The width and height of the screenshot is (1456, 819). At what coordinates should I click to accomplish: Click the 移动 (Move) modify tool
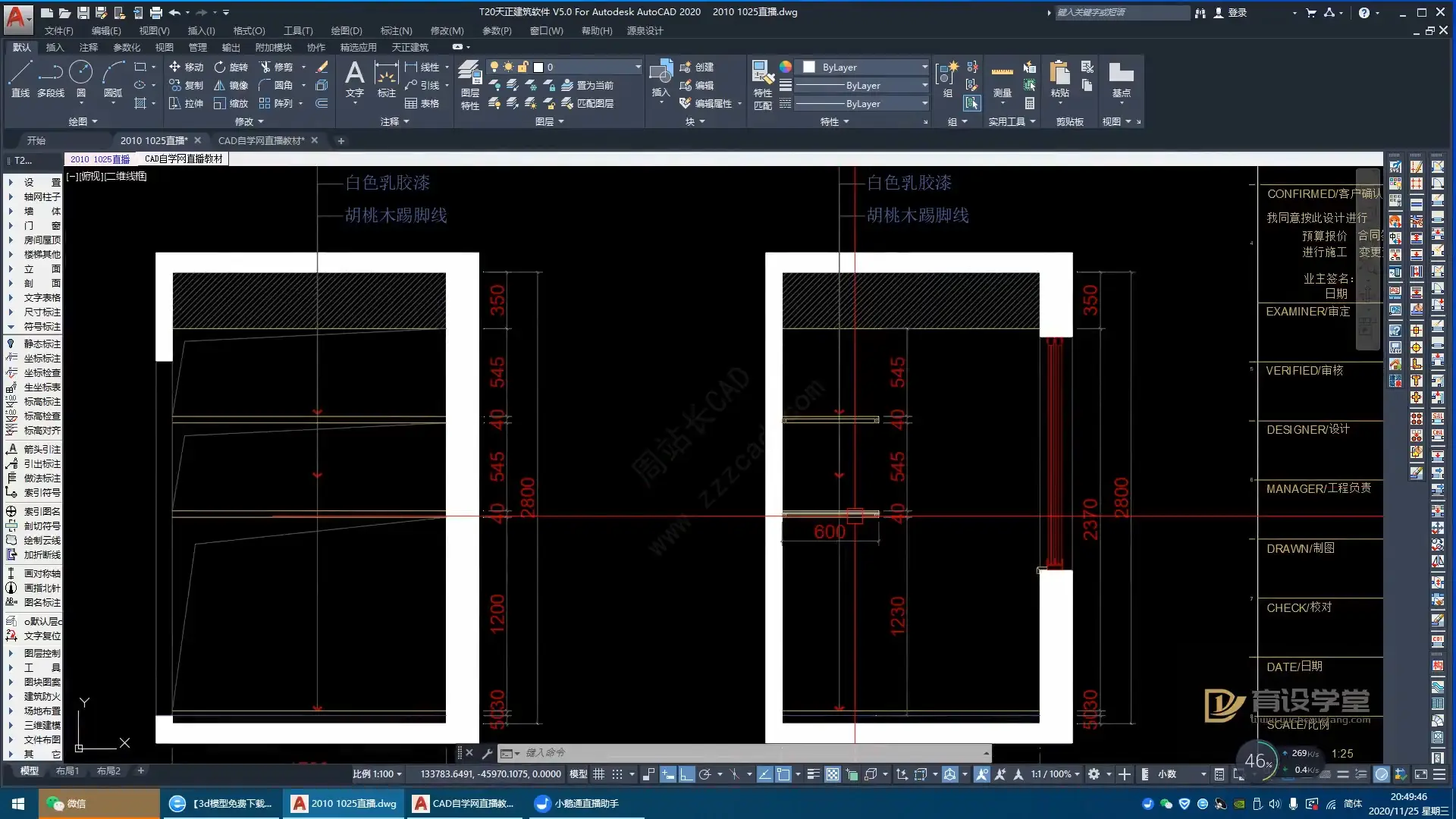pyautogui.click(x=186, y=67)
